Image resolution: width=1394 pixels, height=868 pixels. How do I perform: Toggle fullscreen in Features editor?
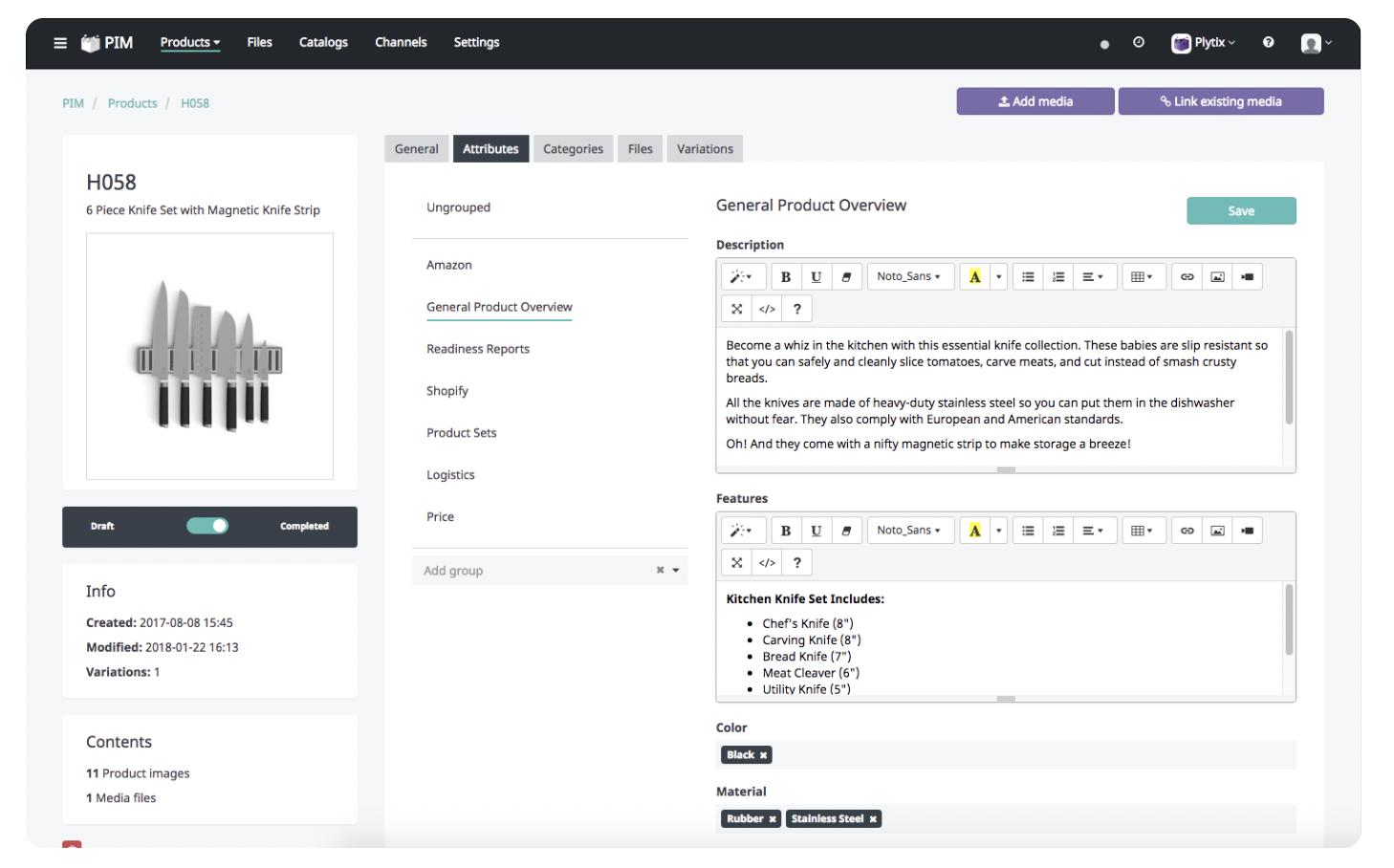pyautogui.click(x=736, y=562)
